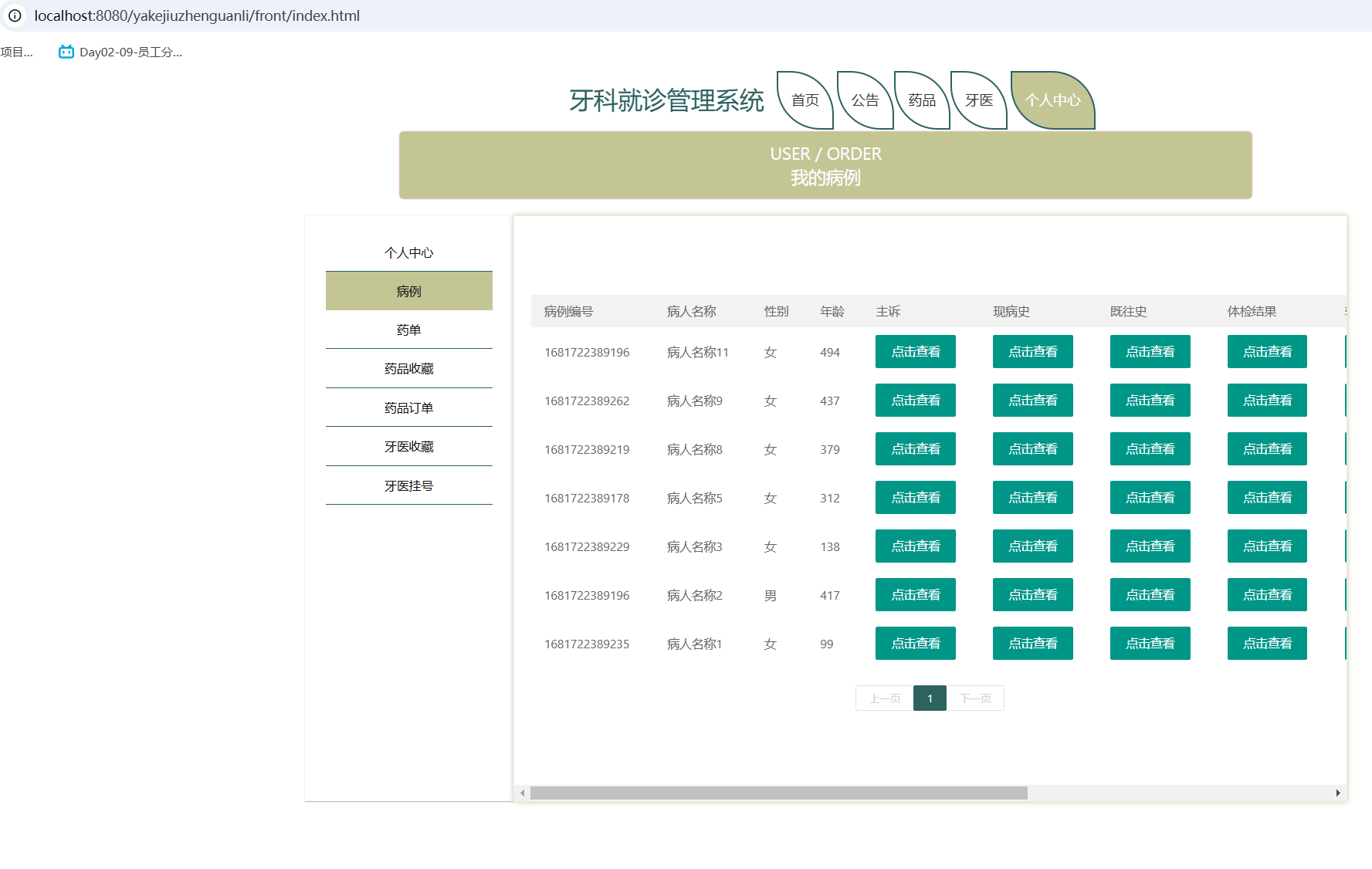Open 药单 in the sidebar
The height and width of the screenshot is (869, 1372).
tap(409, 330)
